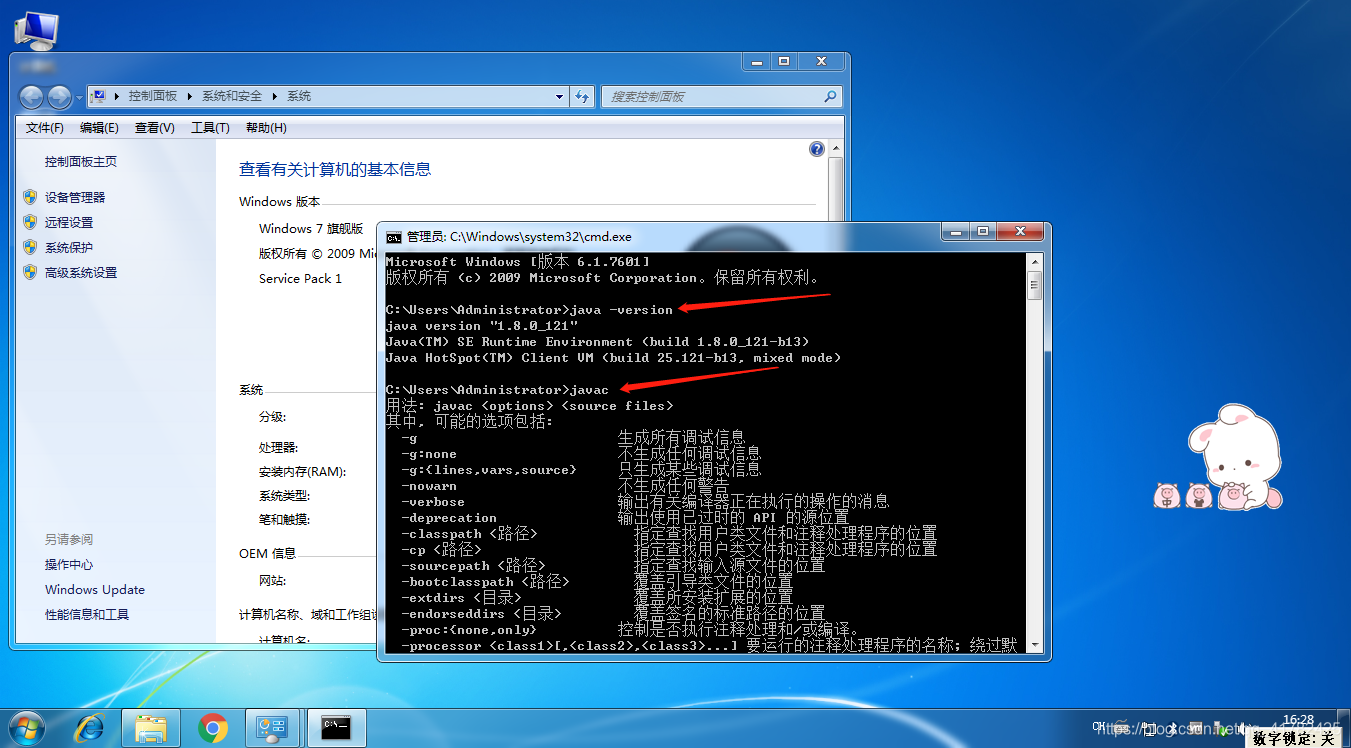Open the address bar history dropdown arrow
Screen dimensions: 1351x748
[560, 97]
